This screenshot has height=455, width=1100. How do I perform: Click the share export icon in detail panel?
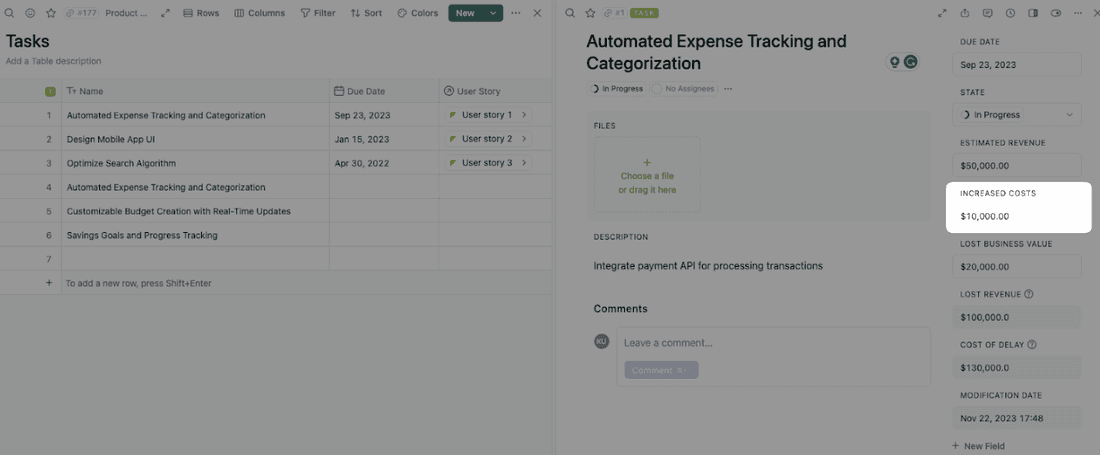click(965, 13)
